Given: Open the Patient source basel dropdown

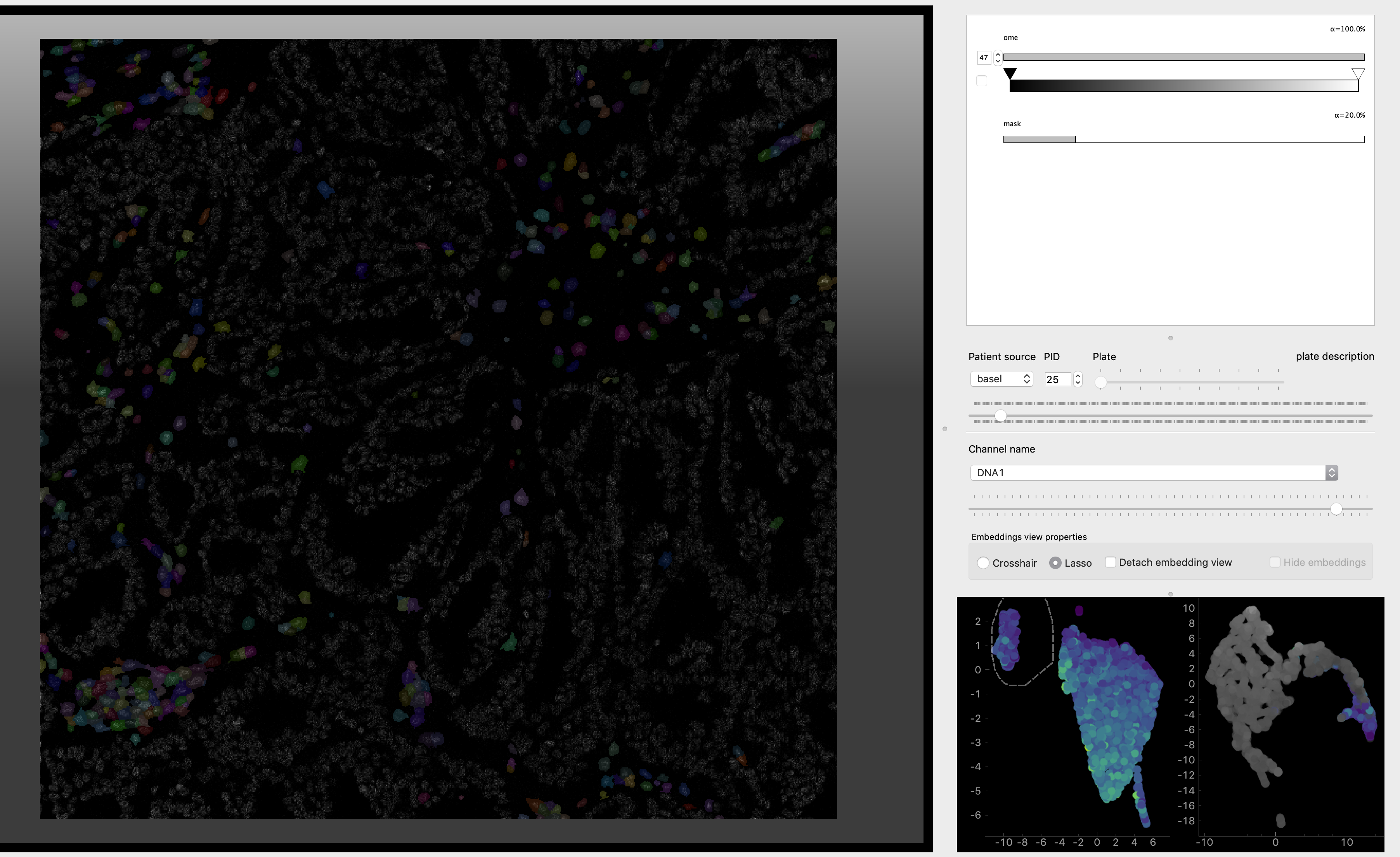Looking at the screenshot, I should (x=1001, y=379).
